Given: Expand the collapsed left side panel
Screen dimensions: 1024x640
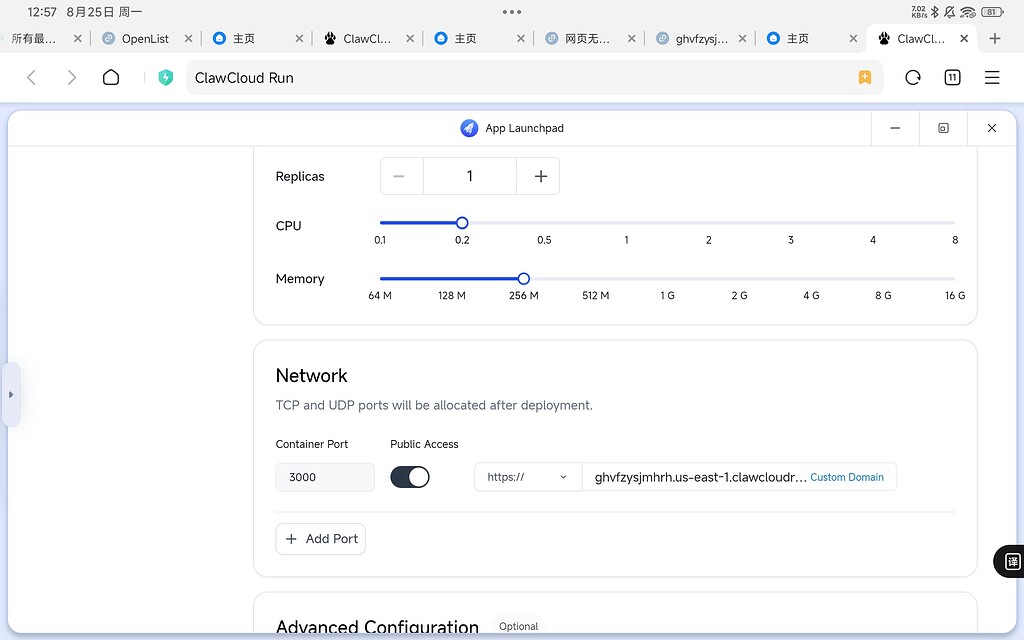Looking at the screenshot, I should (x=11, y=394).
